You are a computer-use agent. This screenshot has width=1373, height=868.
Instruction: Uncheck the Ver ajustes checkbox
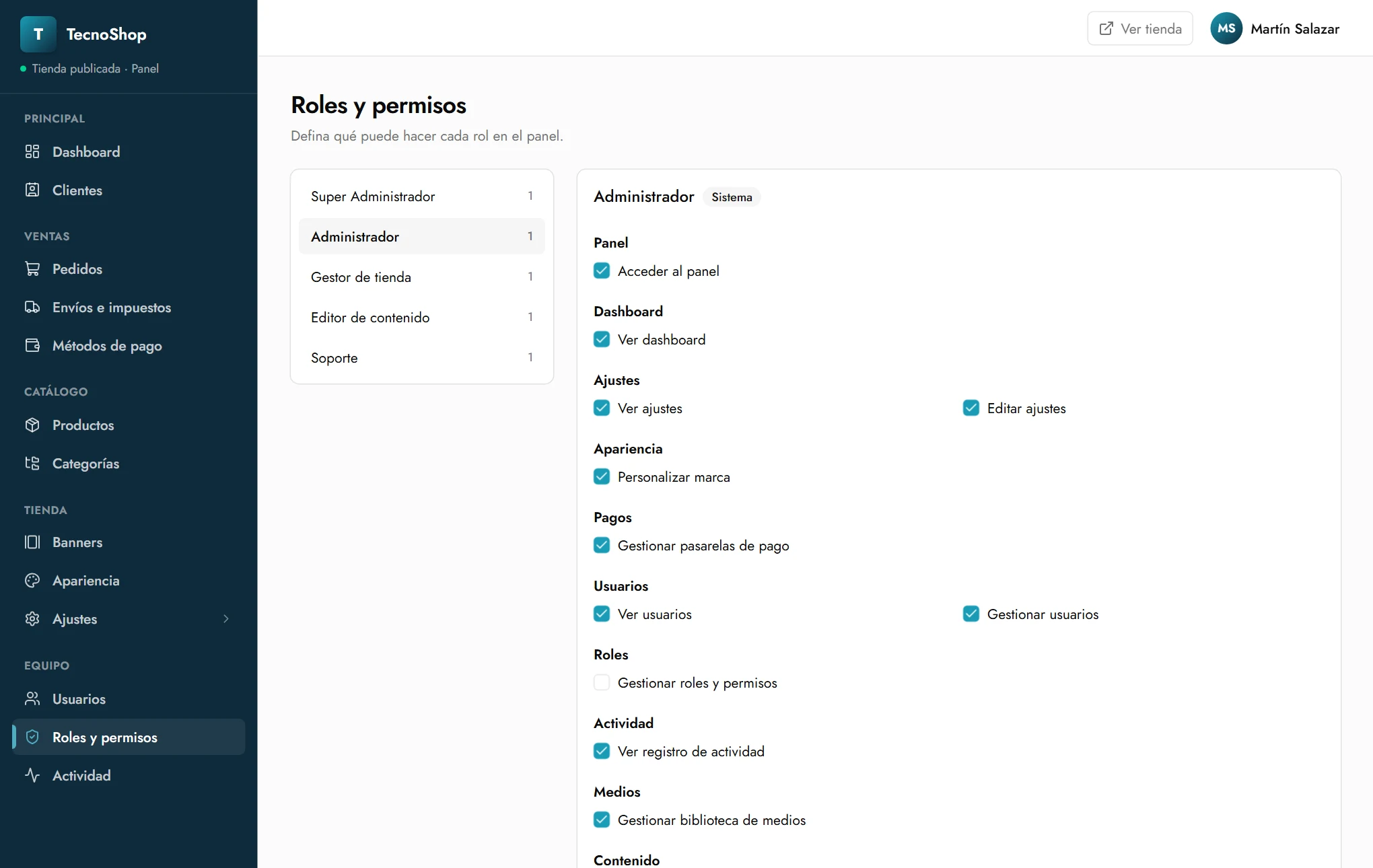coord(602,408)
